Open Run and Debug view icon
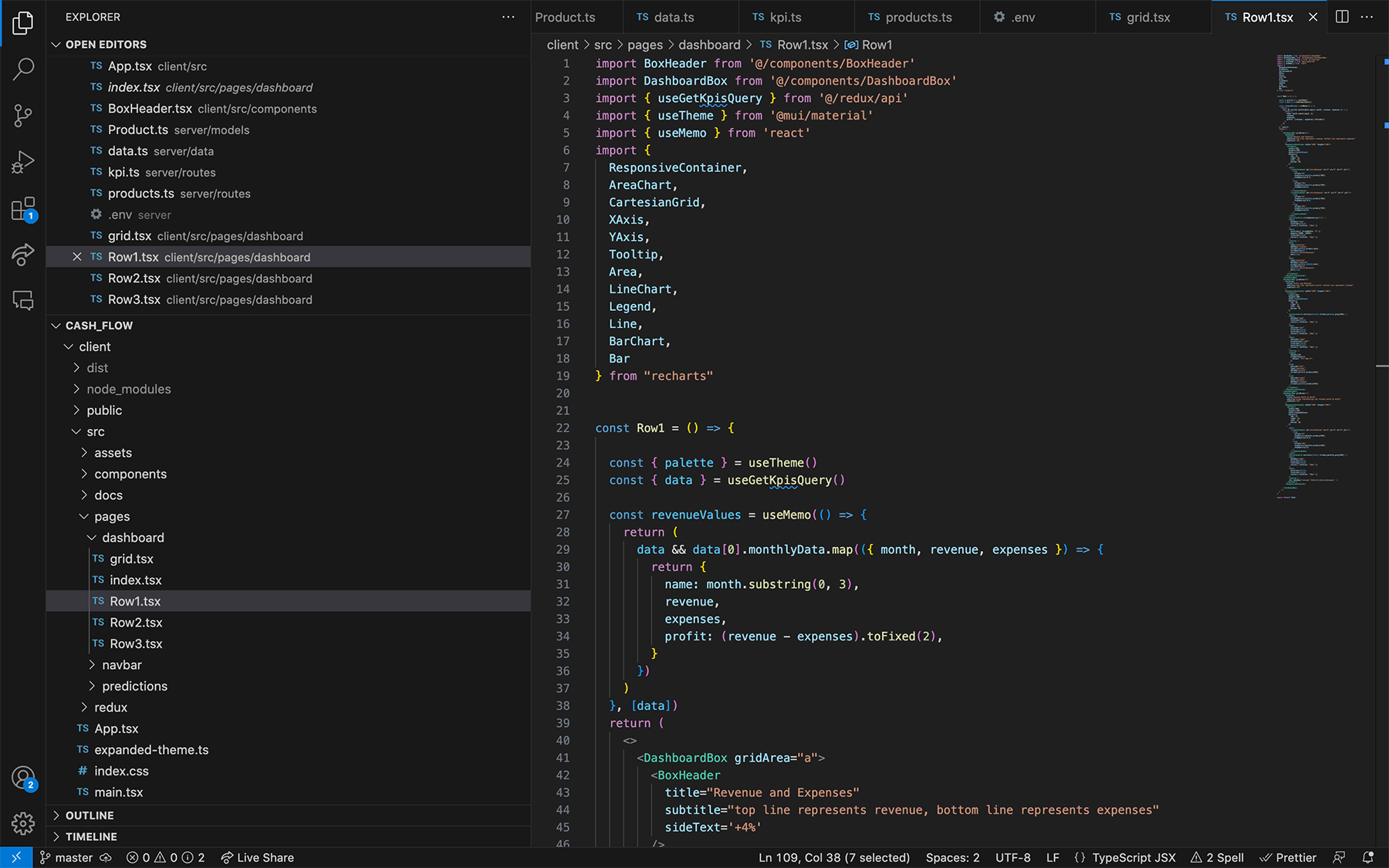The height and width of the screenshot is (868, 1389). pyautogui.click(x=23, y=162)
